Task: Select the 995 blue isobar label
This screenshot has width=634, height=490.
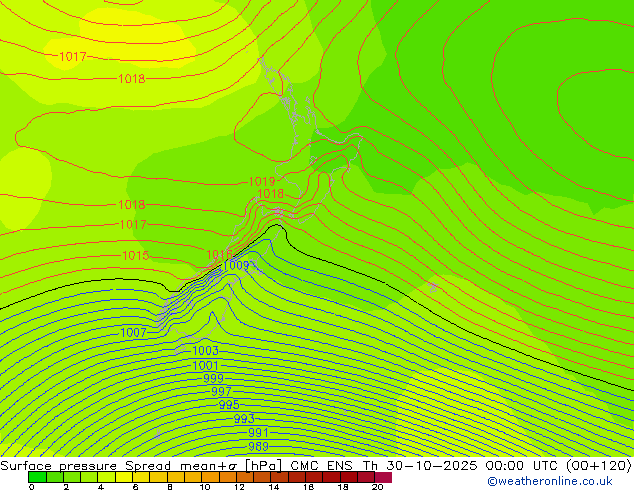Action: [x=229, y=405]
